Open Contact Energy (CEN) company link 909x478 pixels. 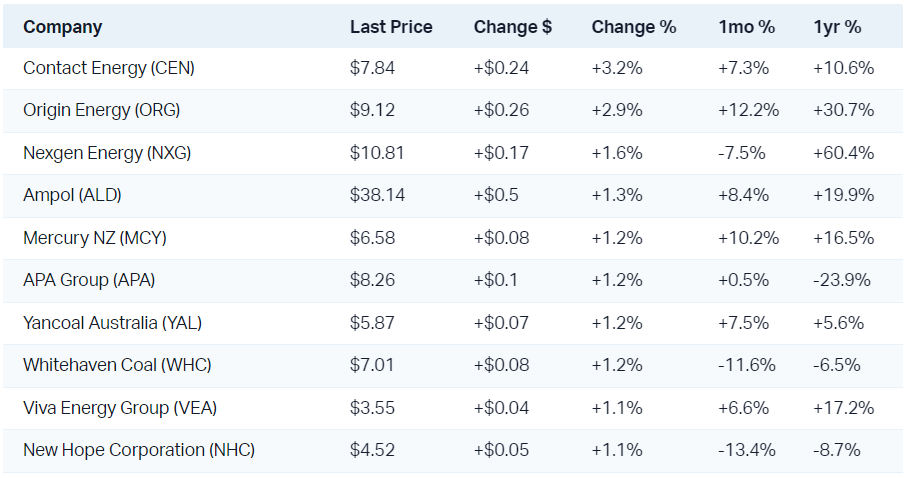(x=109, y=69)
